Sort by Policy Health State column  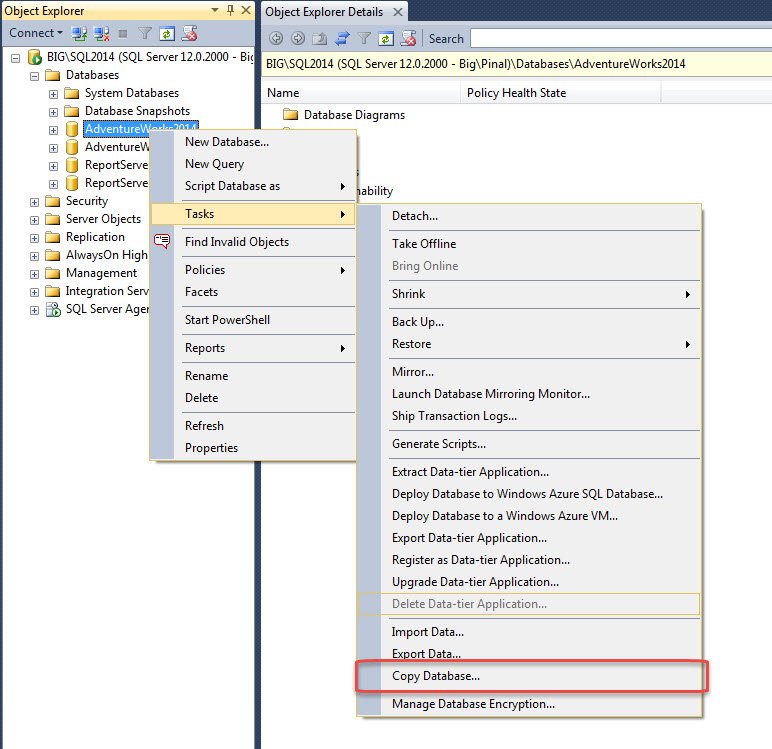pos(561,93)
